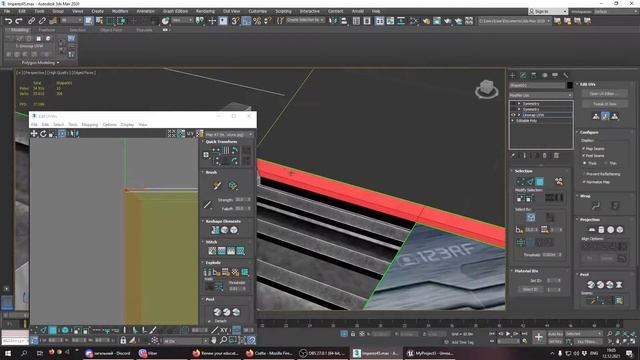Click the pin stack icon below modifier list
Image resolution: width=640 pixels, height=360 pixels.
(513, 156)
